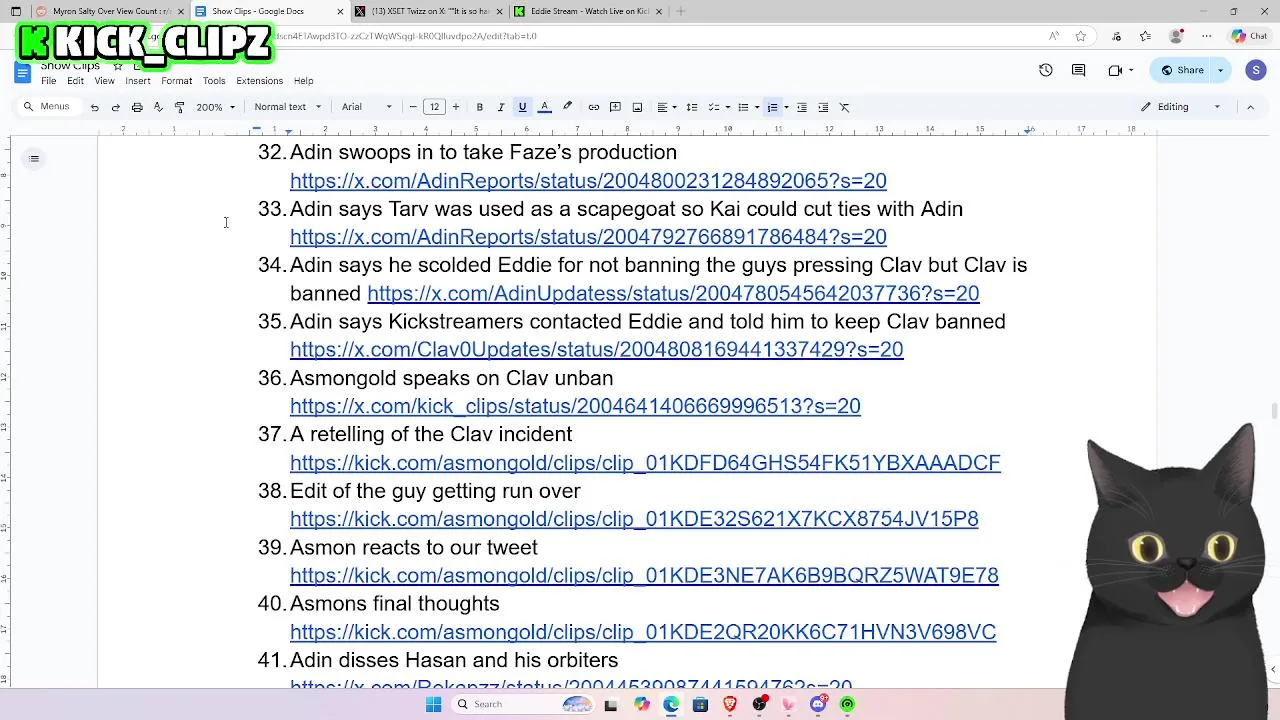Image resolution: width=1280 pixels, height=720 pixels.
Task: Activate the paint format tool
Action: (179, 107)
